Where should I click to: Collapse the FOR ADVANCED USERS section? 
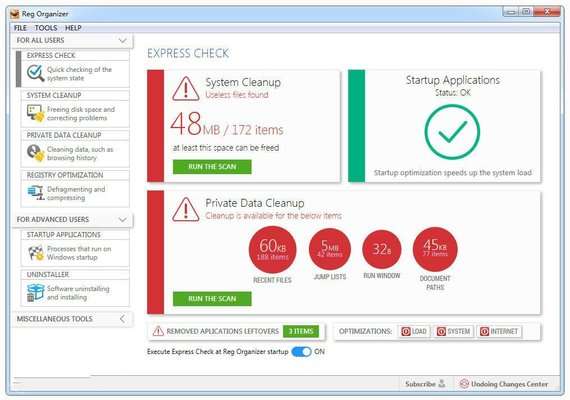point(123,220)
